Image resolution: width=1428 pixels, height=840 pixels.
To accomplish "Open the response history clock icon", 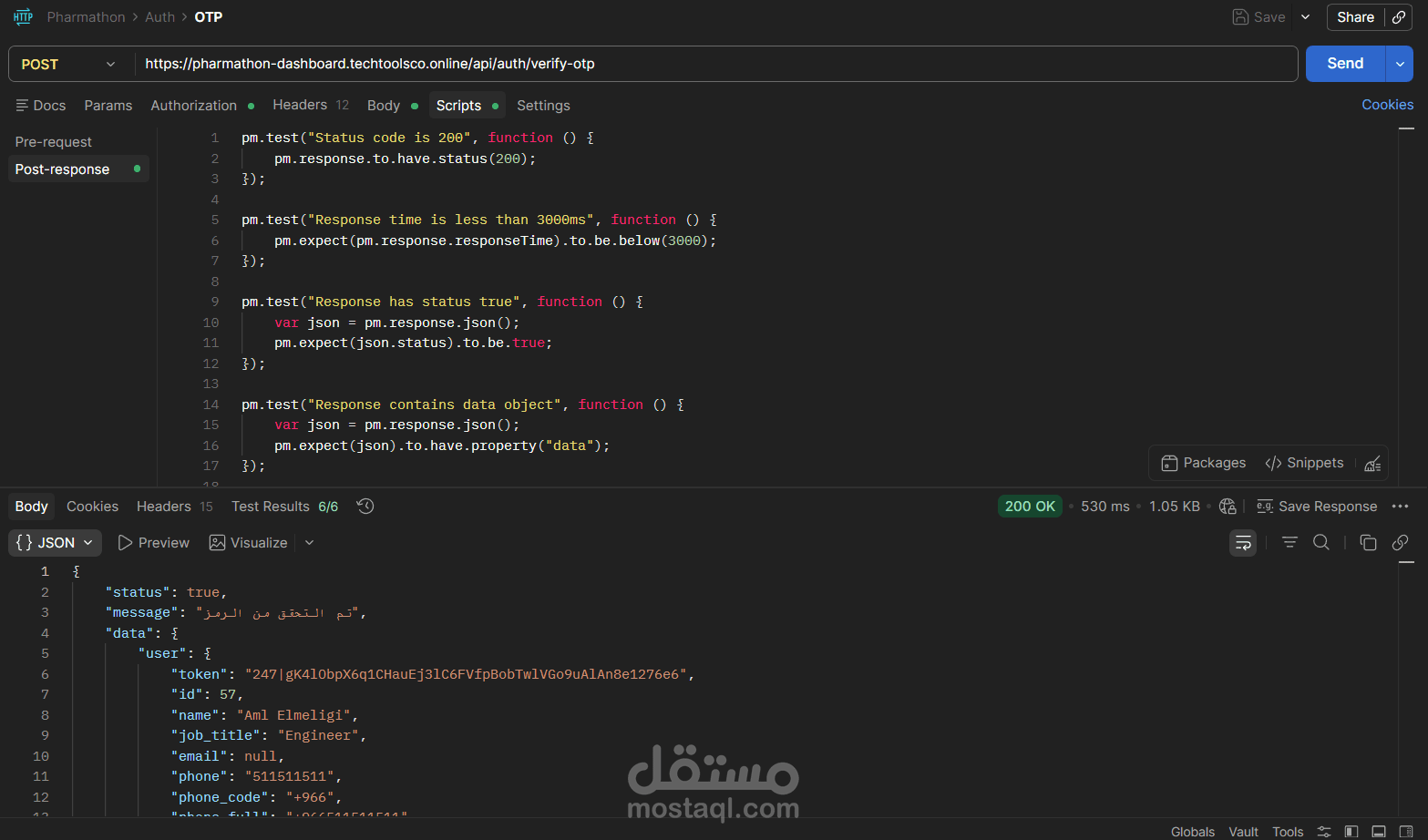I will point(365,507).
